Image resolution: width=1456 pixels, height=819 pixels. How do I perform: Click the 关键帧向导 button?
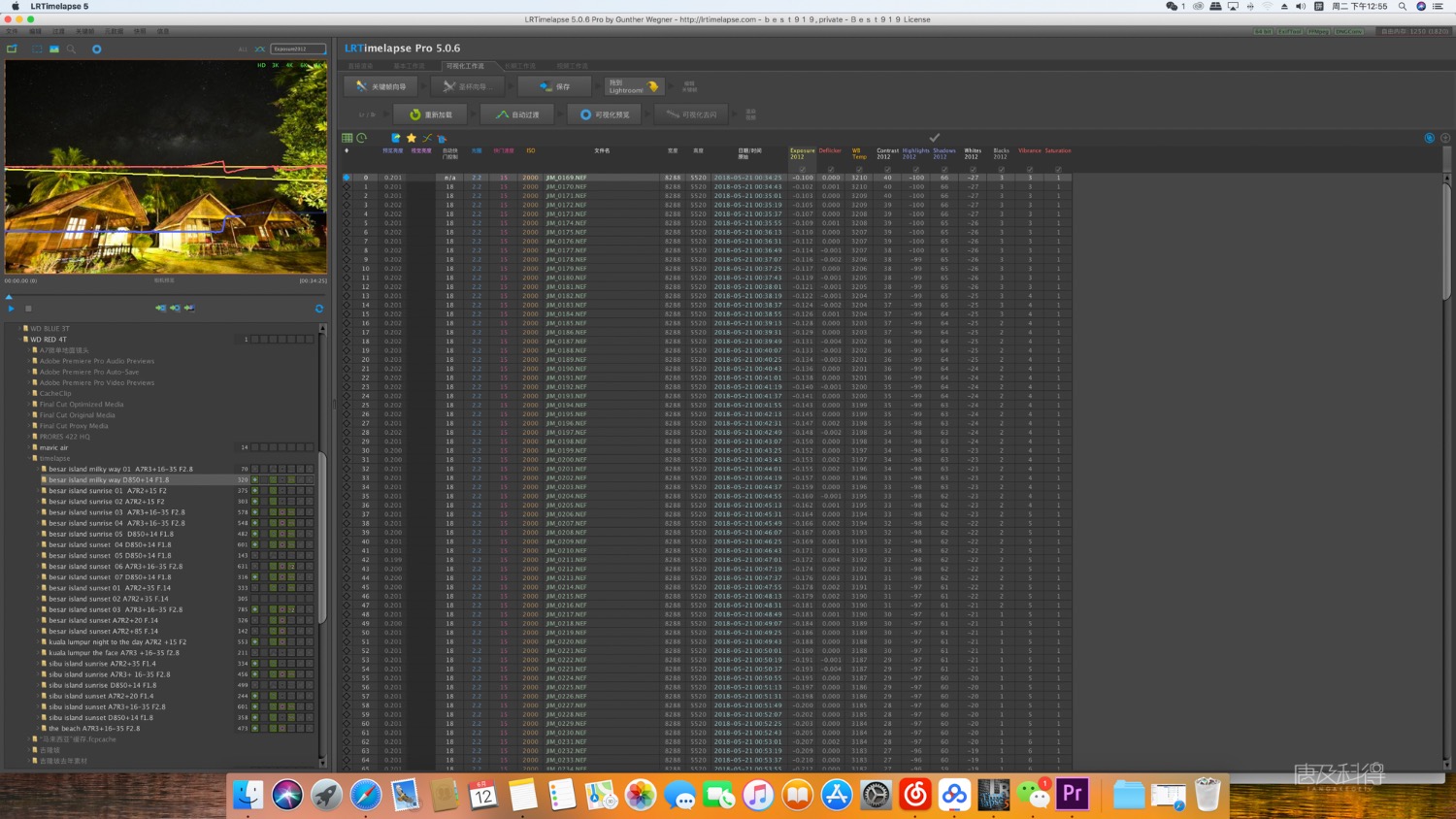[x=381, y=86]
